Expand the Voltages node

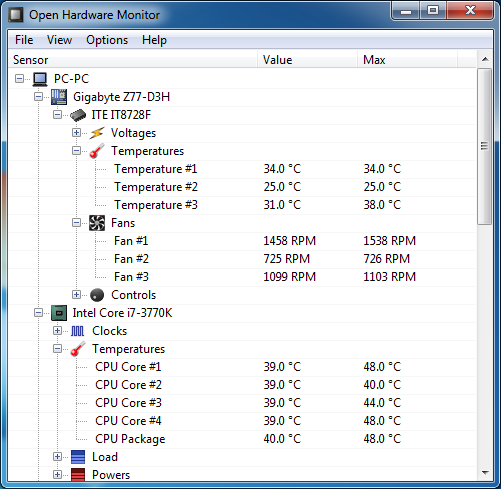click(x=76, y=133)
